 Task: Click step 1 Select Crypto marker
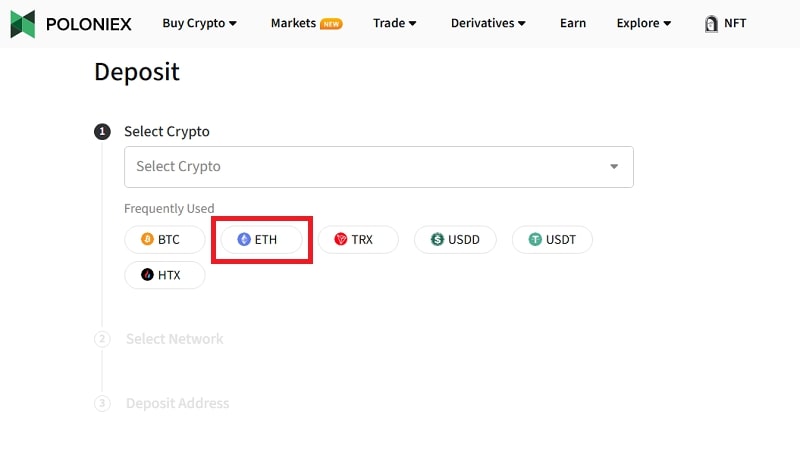coord(101,132)
